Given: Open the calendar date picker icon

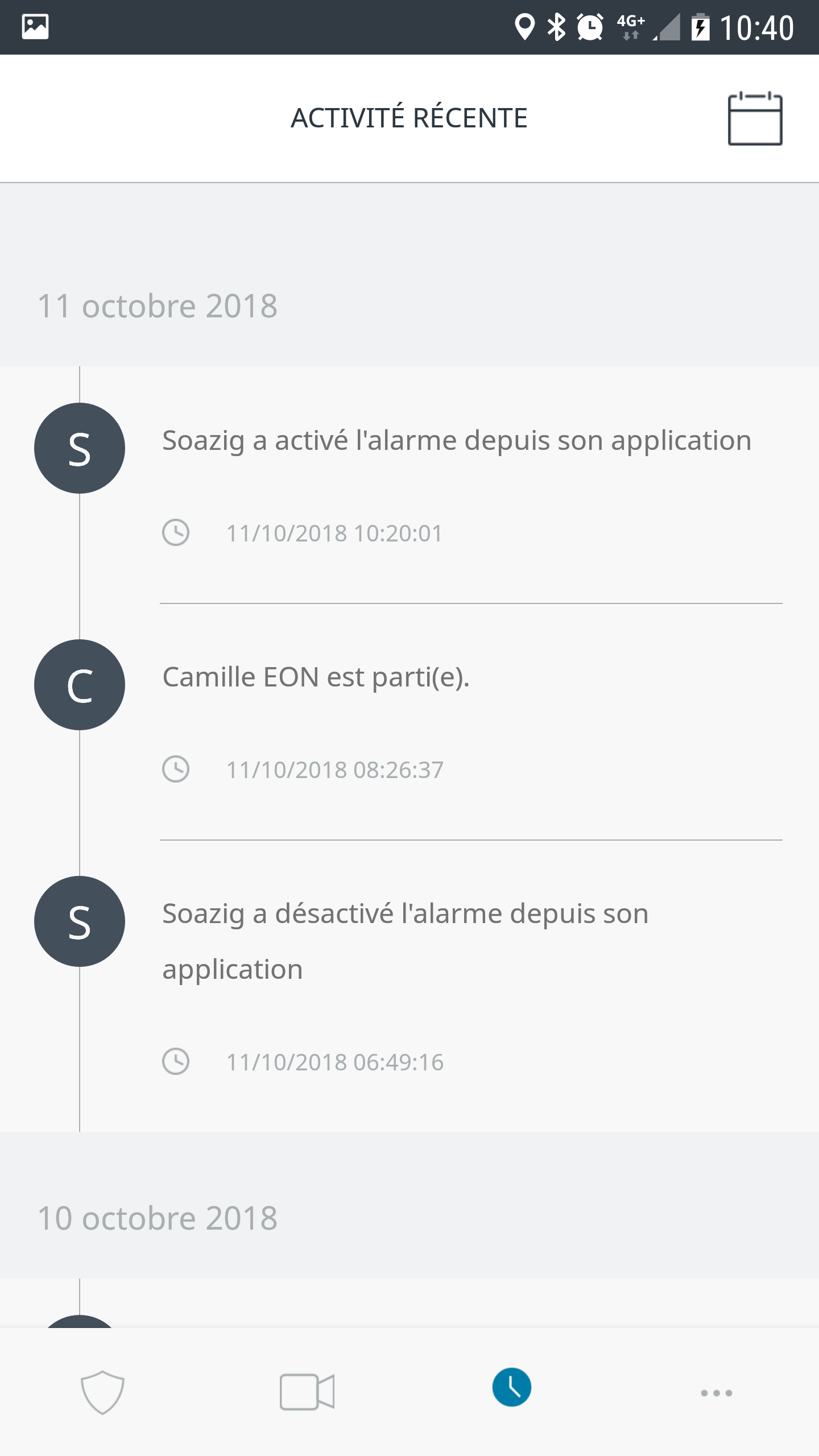Looking at the screenshot, I should point(755,118).
